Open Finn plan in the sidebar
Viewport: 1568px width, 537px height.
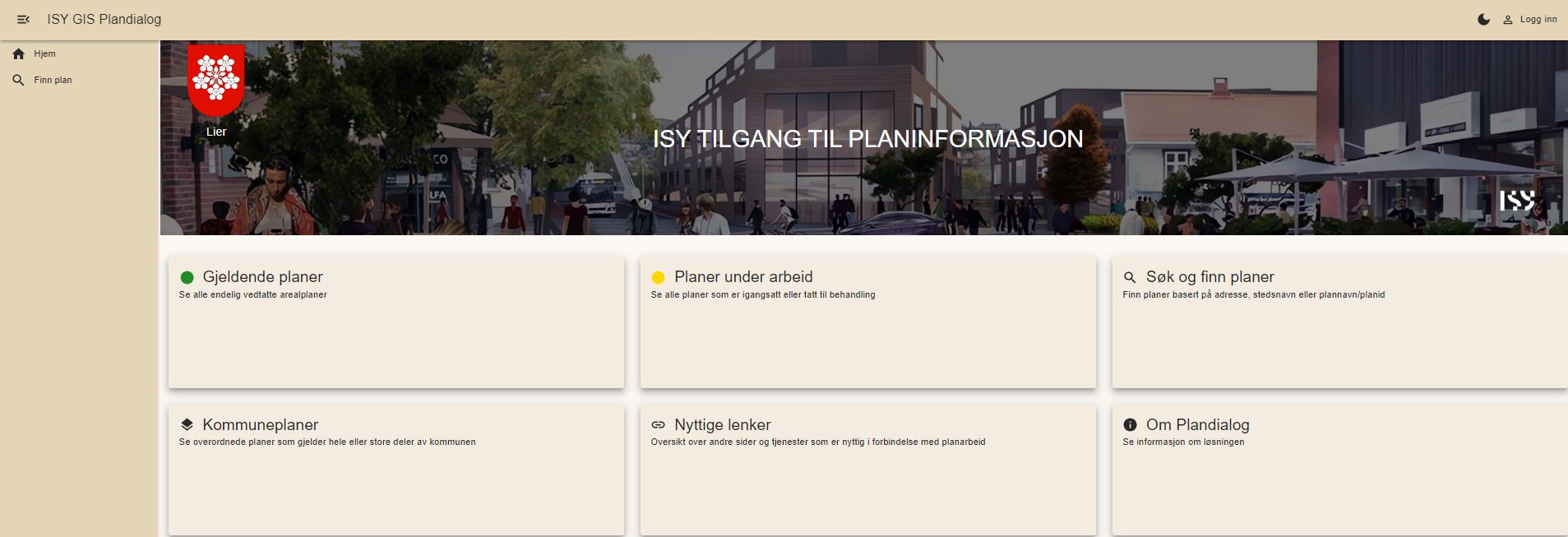[53, 80]
